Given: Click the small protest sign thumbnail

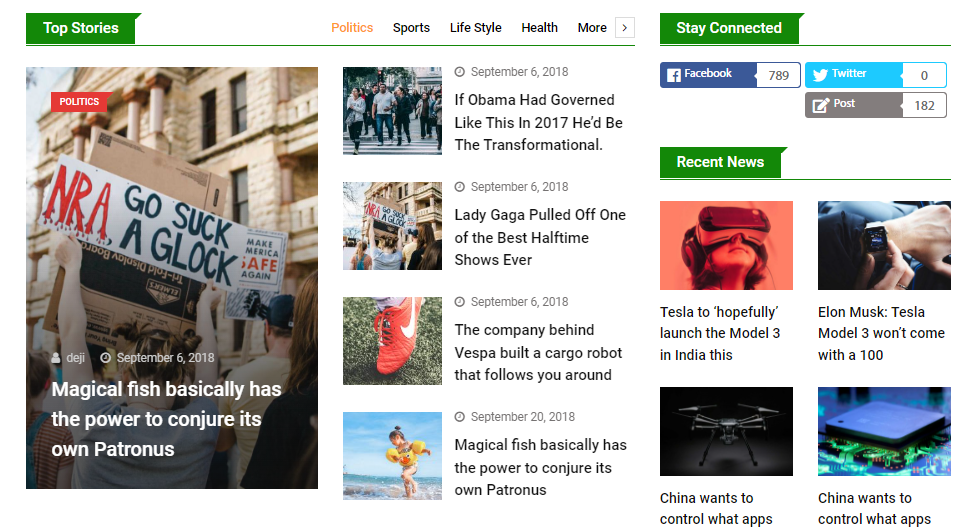Looking at the screenshot, I should pos(392,225).
